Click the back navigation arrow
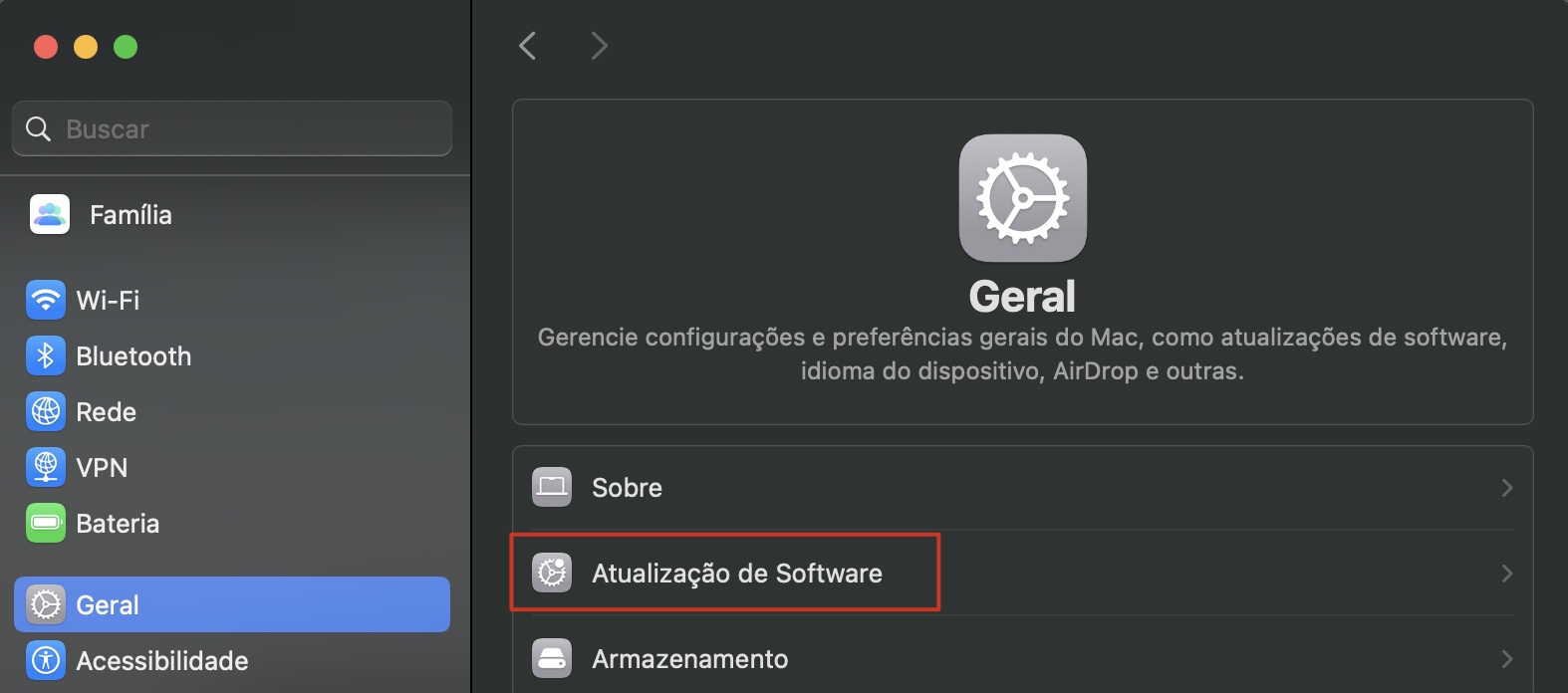This screenshot has width=1568, height=693. pos(527,45)
